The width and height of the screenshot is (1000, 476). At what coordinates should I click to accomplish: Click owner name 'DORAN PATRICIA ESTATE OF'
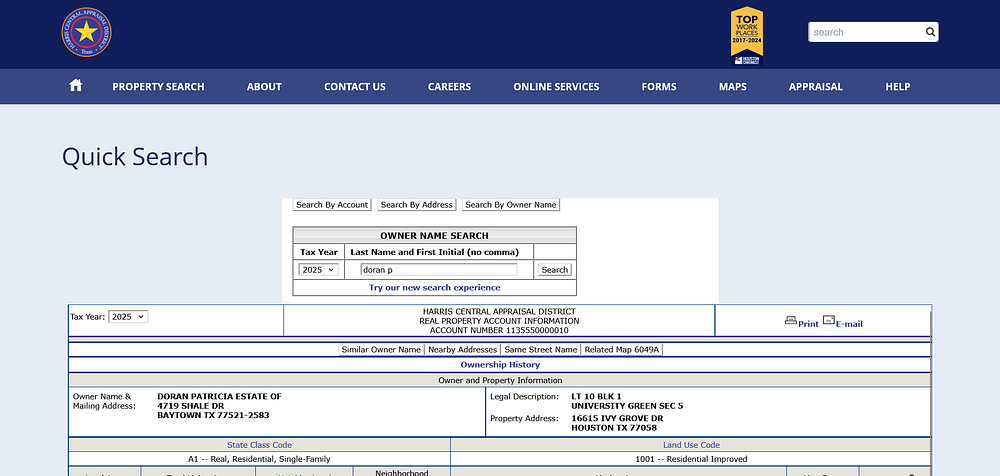(x=219, y=396)
